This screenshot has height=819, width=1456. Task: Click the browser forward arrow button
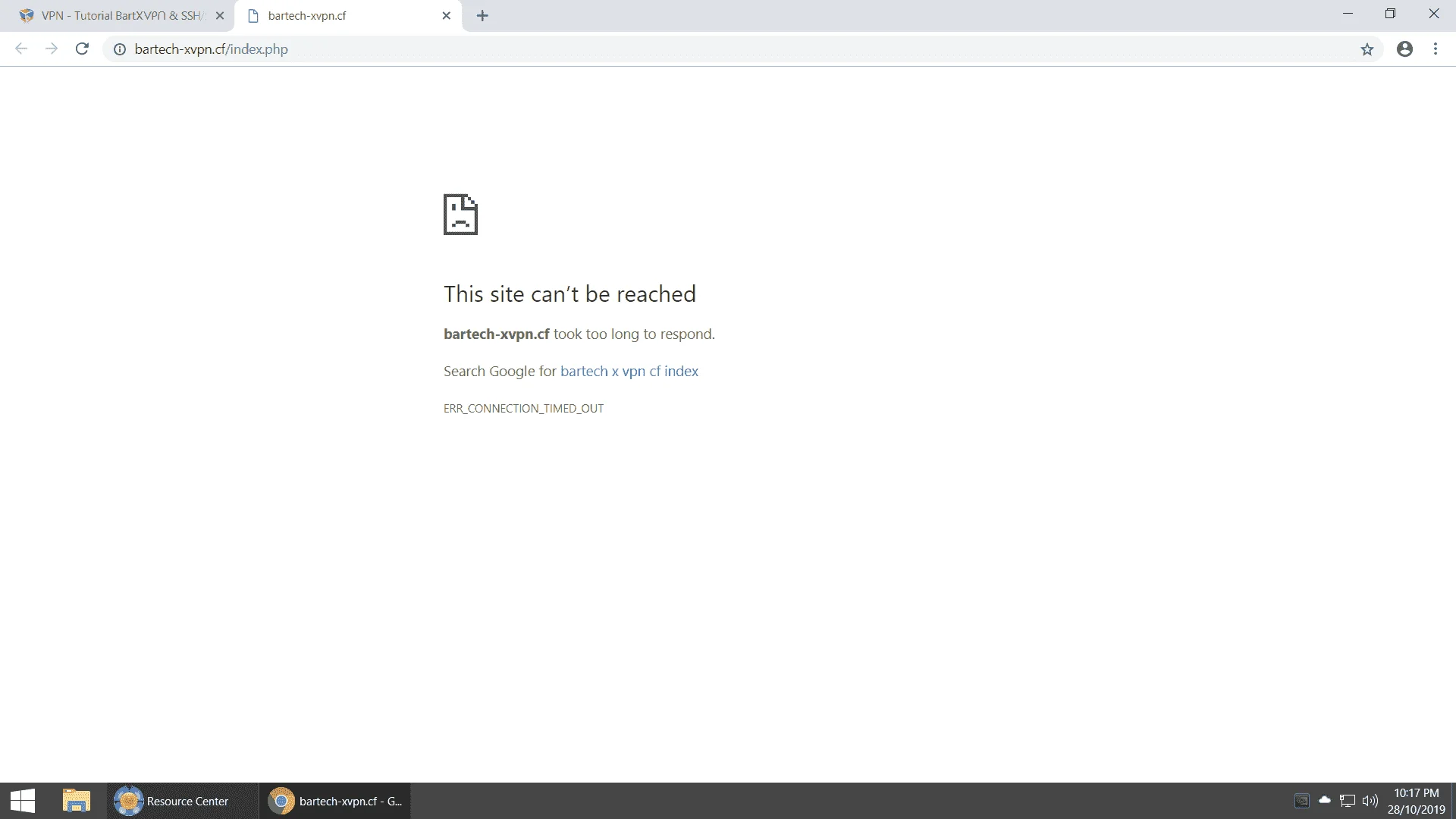[x=52, y=49]
